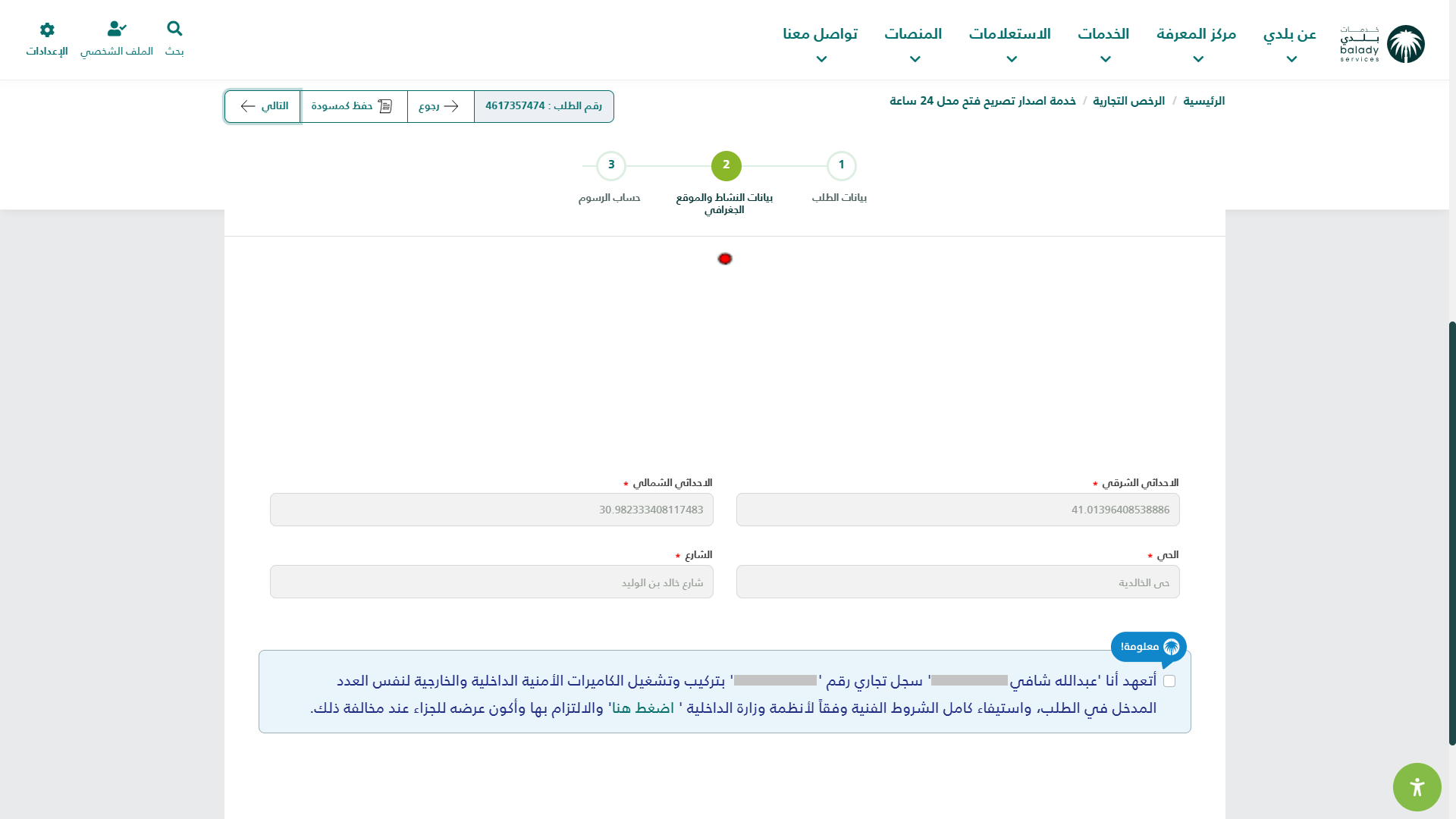This screenshot has height=819, width=1456.
Task: Click the اضغط هنا link
Action: tap(643, 708)
